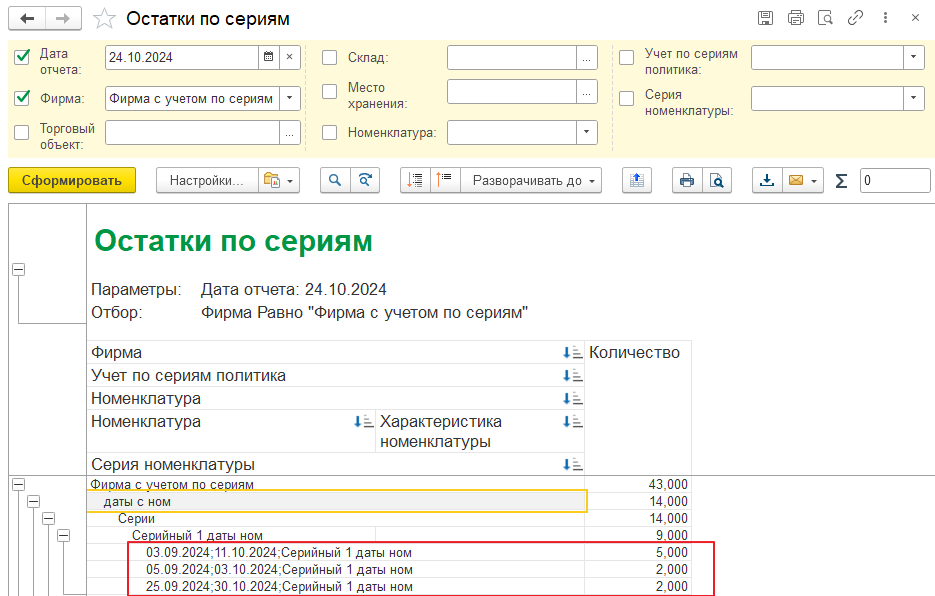Screen dimensions: 935x596
Task: Select the row 03.09.2024;11.10.2024 series
Action: tap(279, 552)
